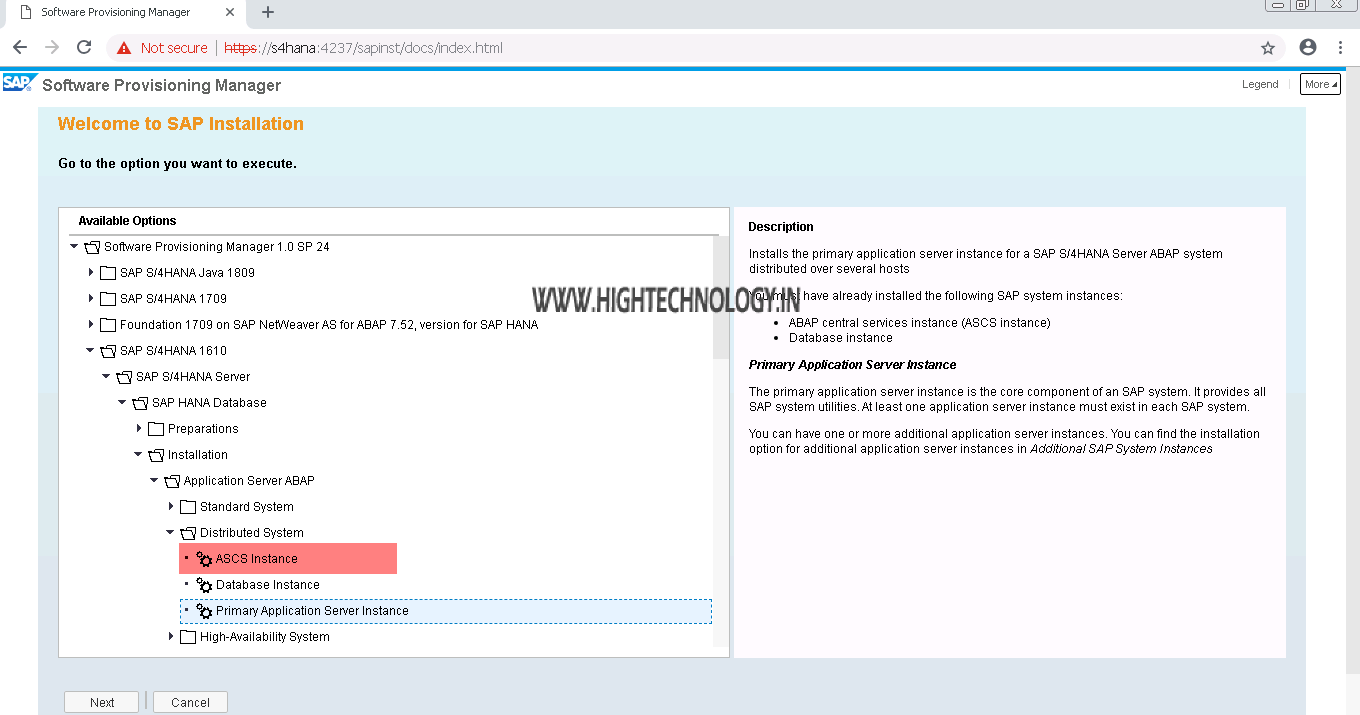Click the Preparations folder icon
This screenshot has height=715, width=1360.
pyautogui.click(x=156, y=429)
